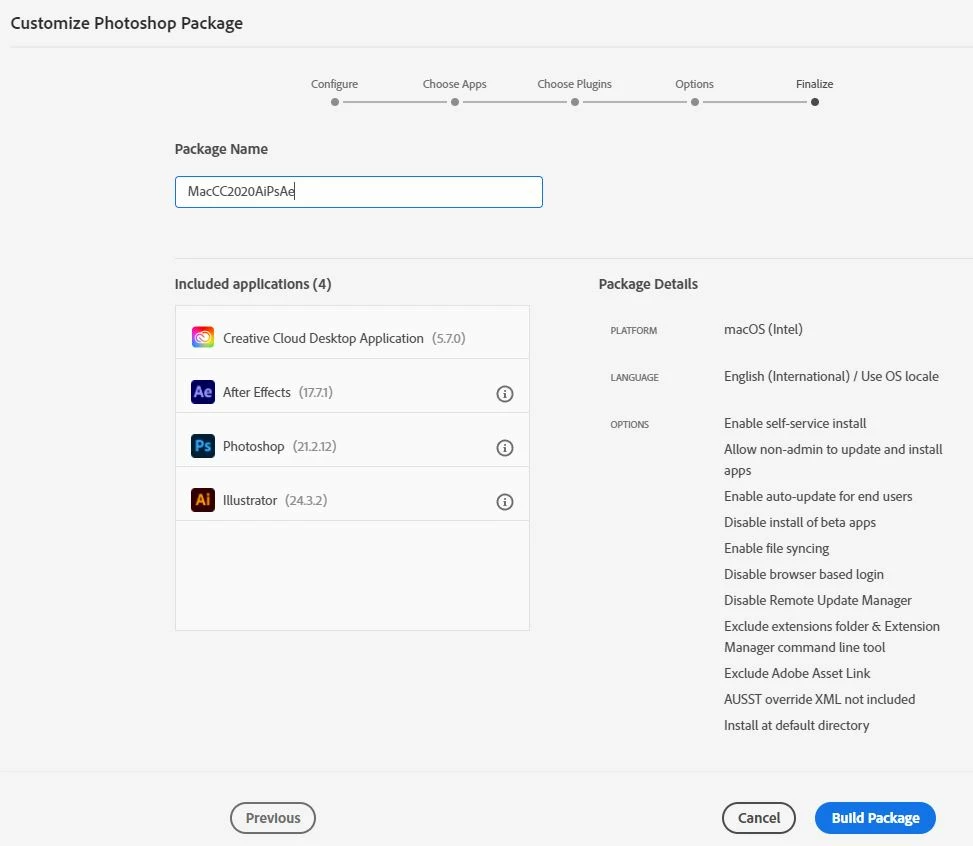Click the Illustrator Ai icon
The image size is (973, 846).
click(x=202, y=500)
